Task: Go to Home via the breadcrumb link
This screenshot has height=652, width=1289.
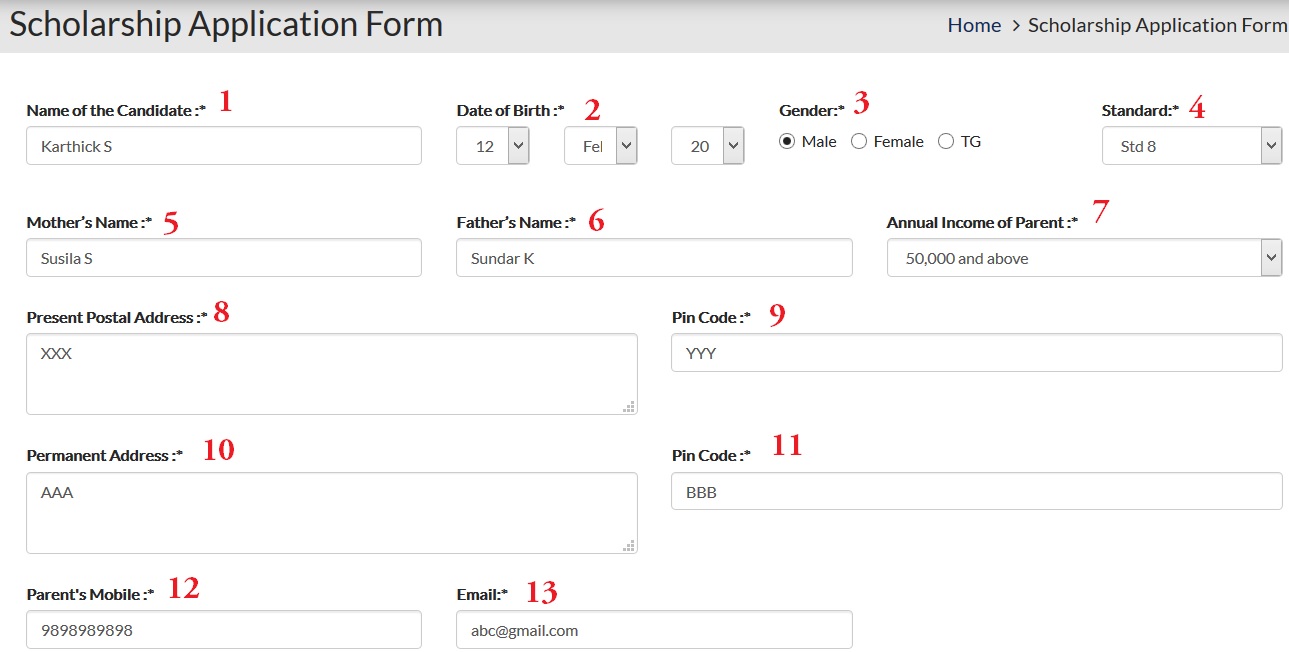Action: pyautogui.click(x=974, y=26)
